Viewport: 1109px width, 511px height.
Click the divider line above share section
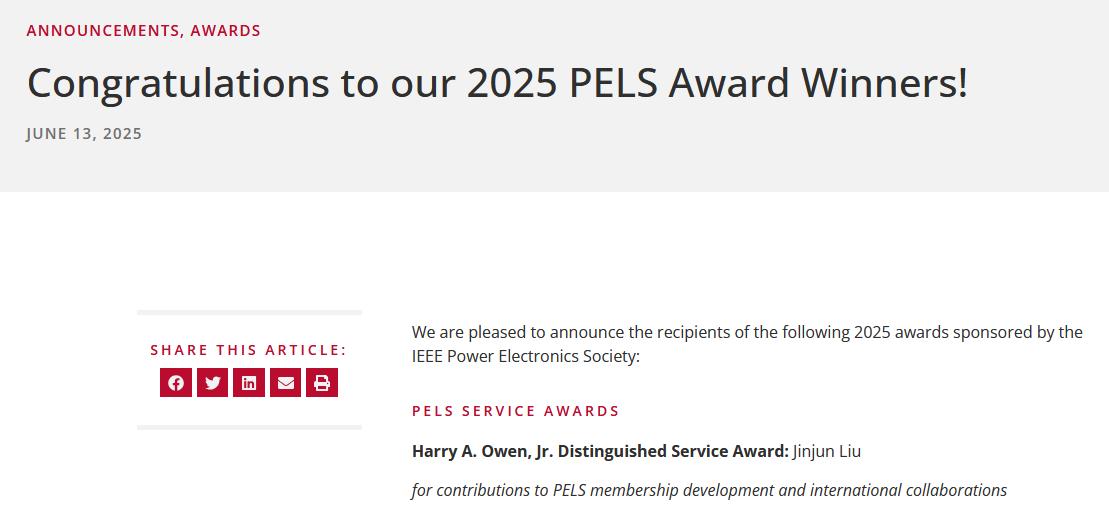coord(249,313)
